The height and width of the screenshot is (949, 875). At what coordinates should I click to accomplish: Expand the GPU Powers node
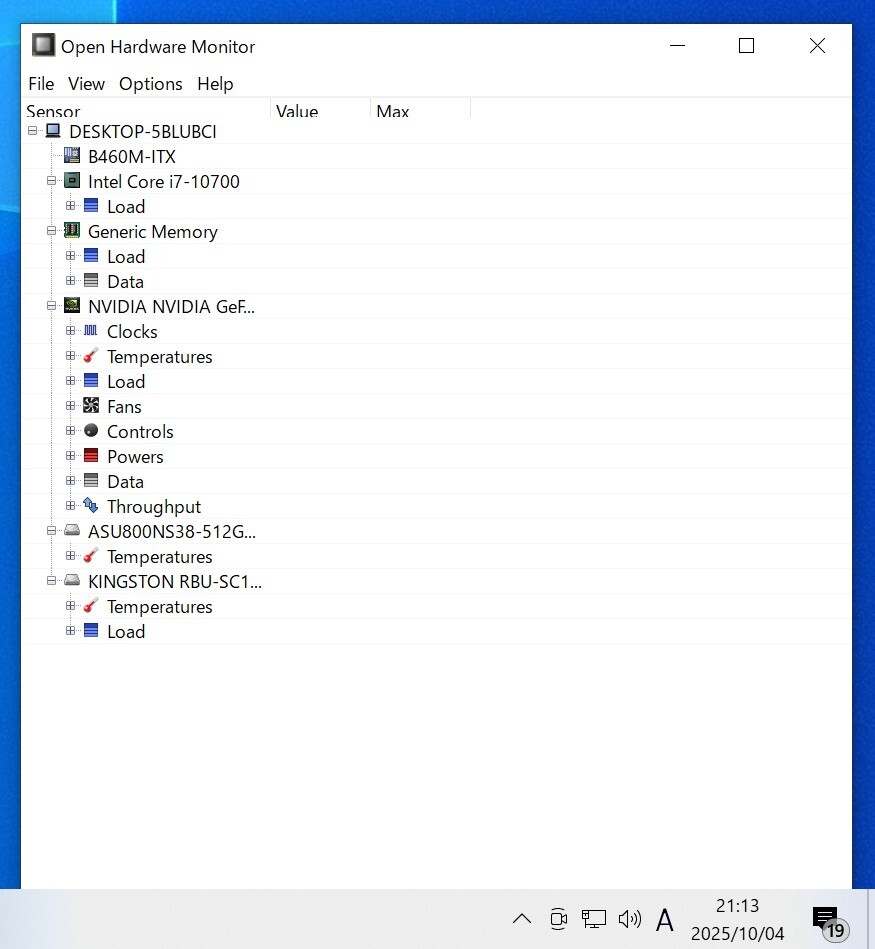click(71, 456)
